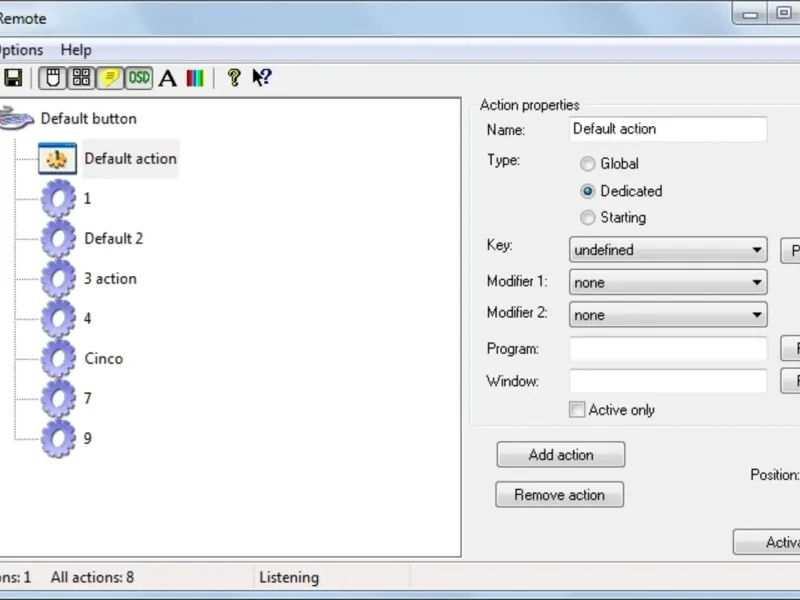Click the partially visible Activate button
This screenshot has height=600, width=800.
point(767,542)
